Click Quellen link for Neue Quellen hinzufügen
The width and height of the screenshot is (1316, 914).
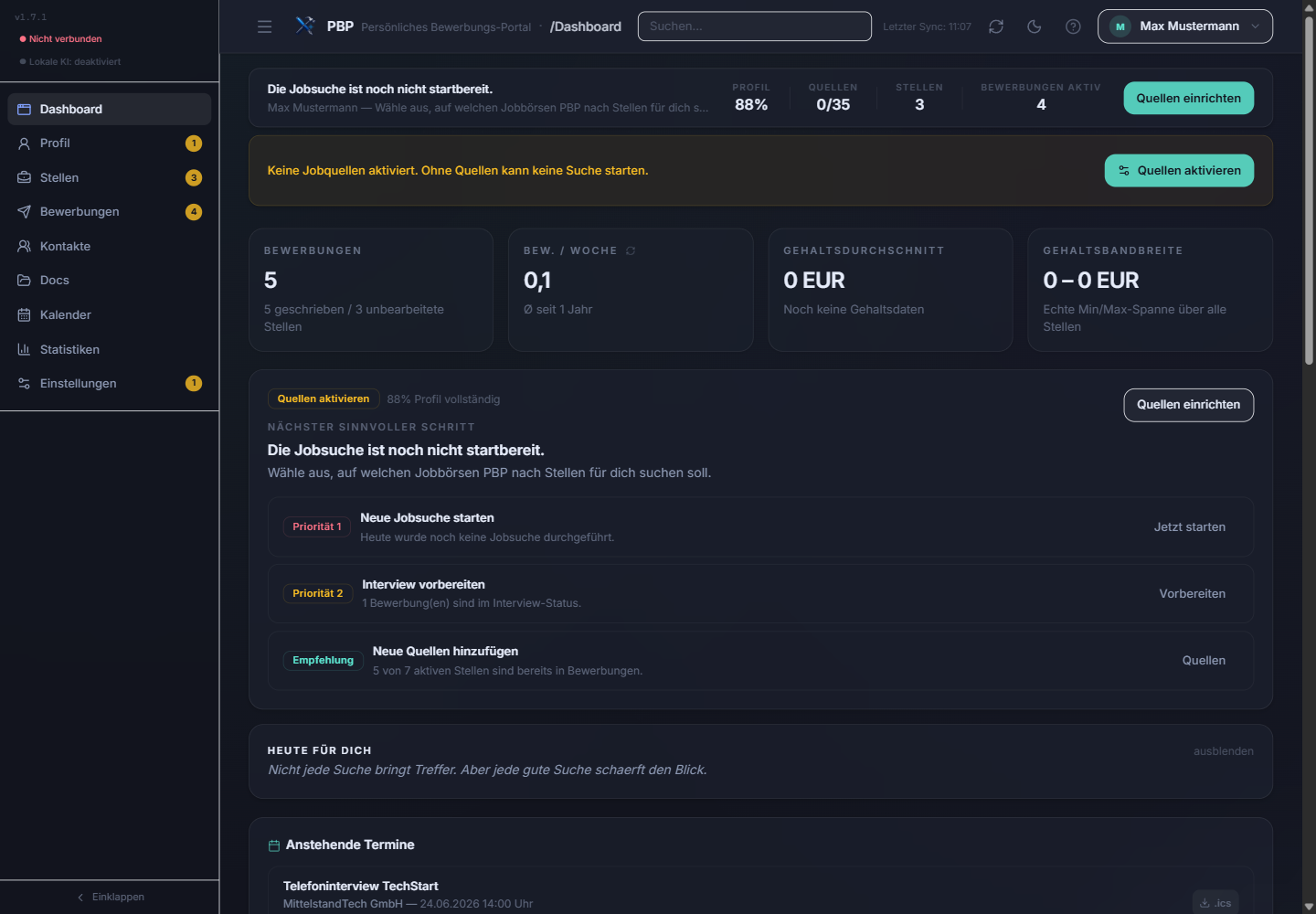pyautogui.click(x=1205, y=661)
